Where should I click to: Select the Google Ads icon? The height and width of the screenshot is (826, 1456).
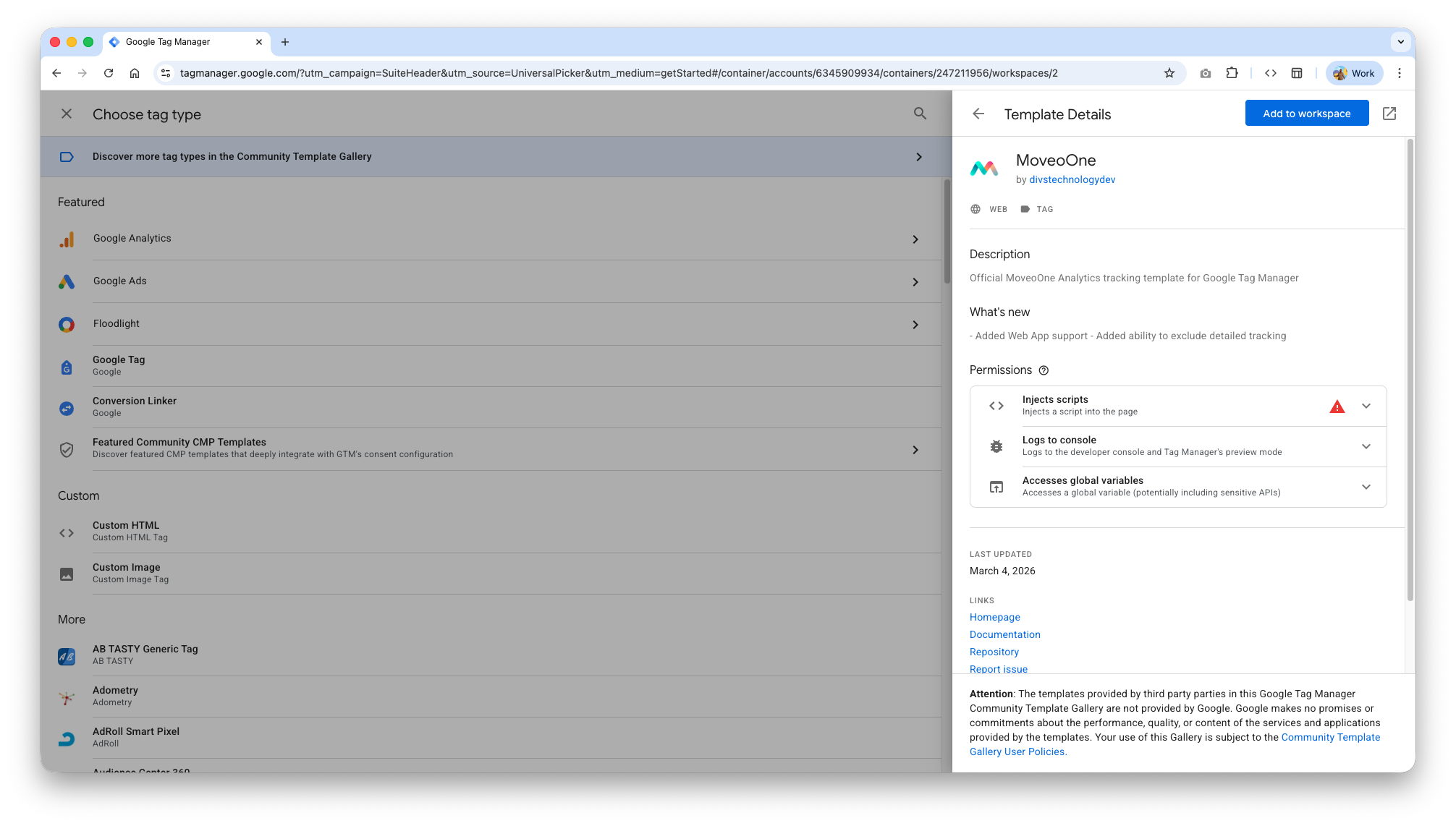click(x=67, y=282)
